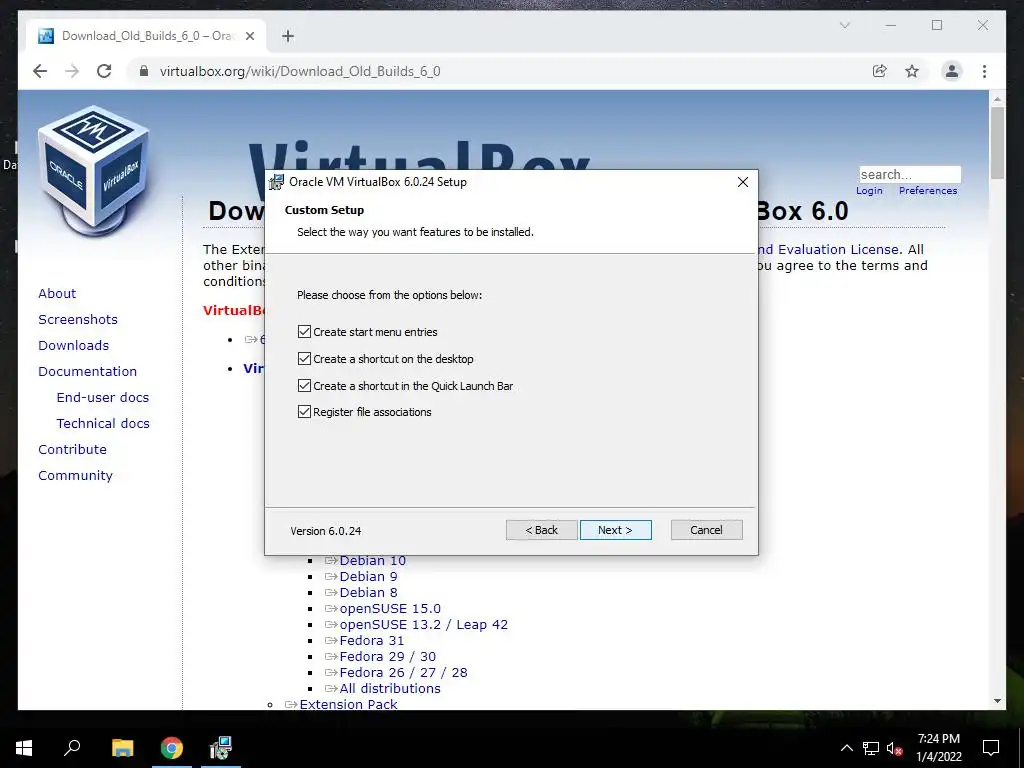Viewport: 1024px width, 768px height.
Task: Switch to Chrome in the taskbar
Action: [172, 748]
